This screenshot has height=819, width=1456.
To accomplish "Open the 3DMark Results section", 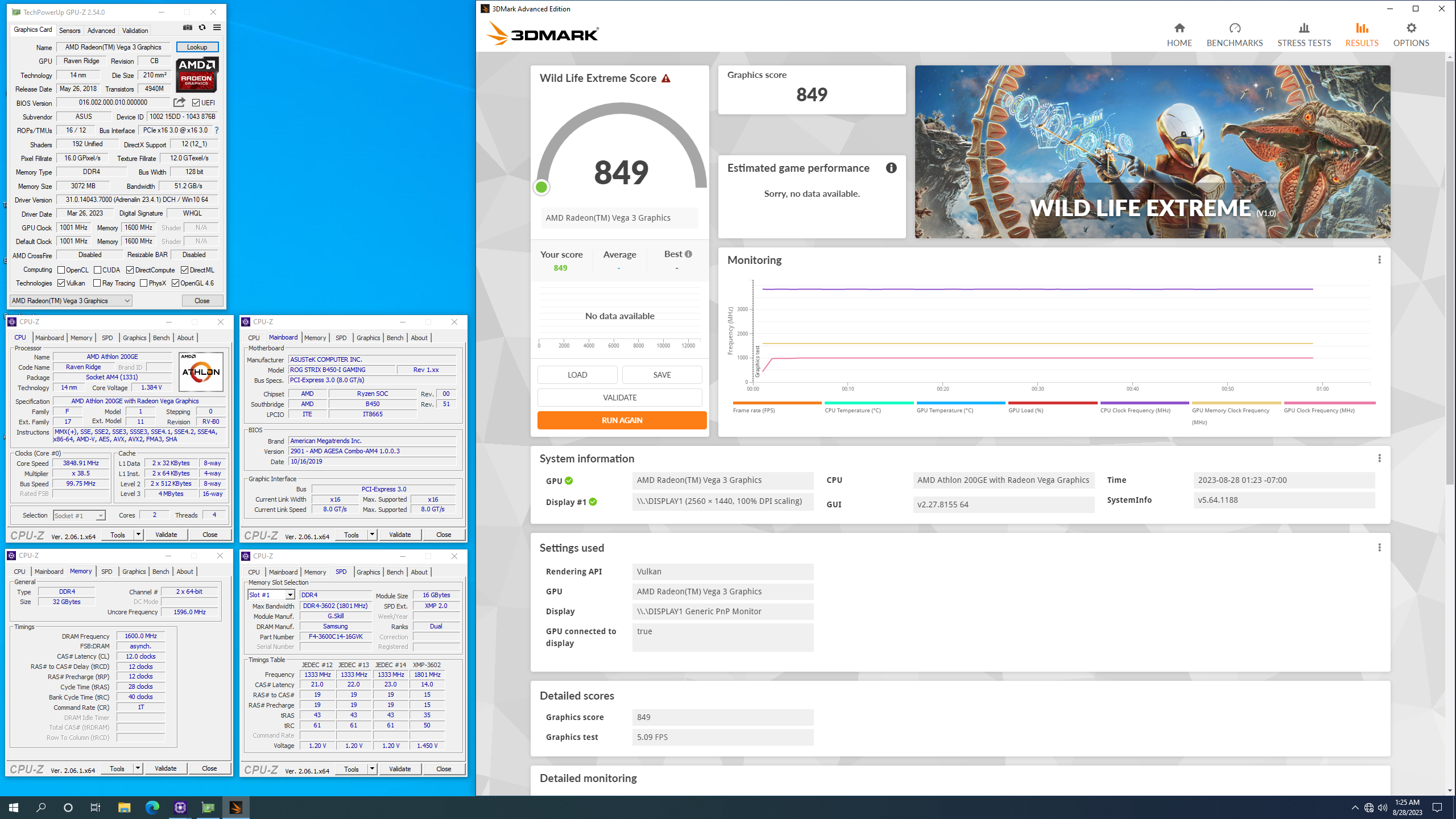I will 1362,35.
